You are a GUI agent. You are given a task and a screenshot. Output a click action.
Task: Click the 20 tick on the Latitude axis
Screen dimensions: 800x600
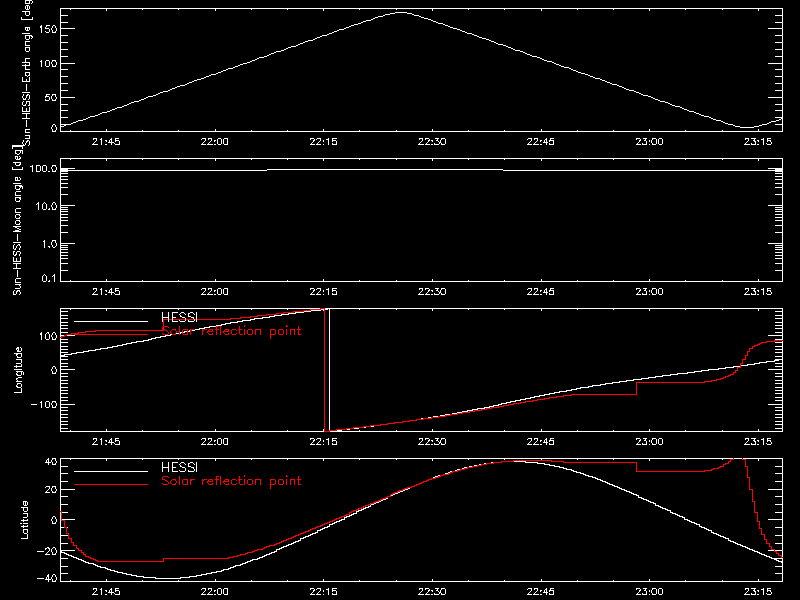(51, 489)
